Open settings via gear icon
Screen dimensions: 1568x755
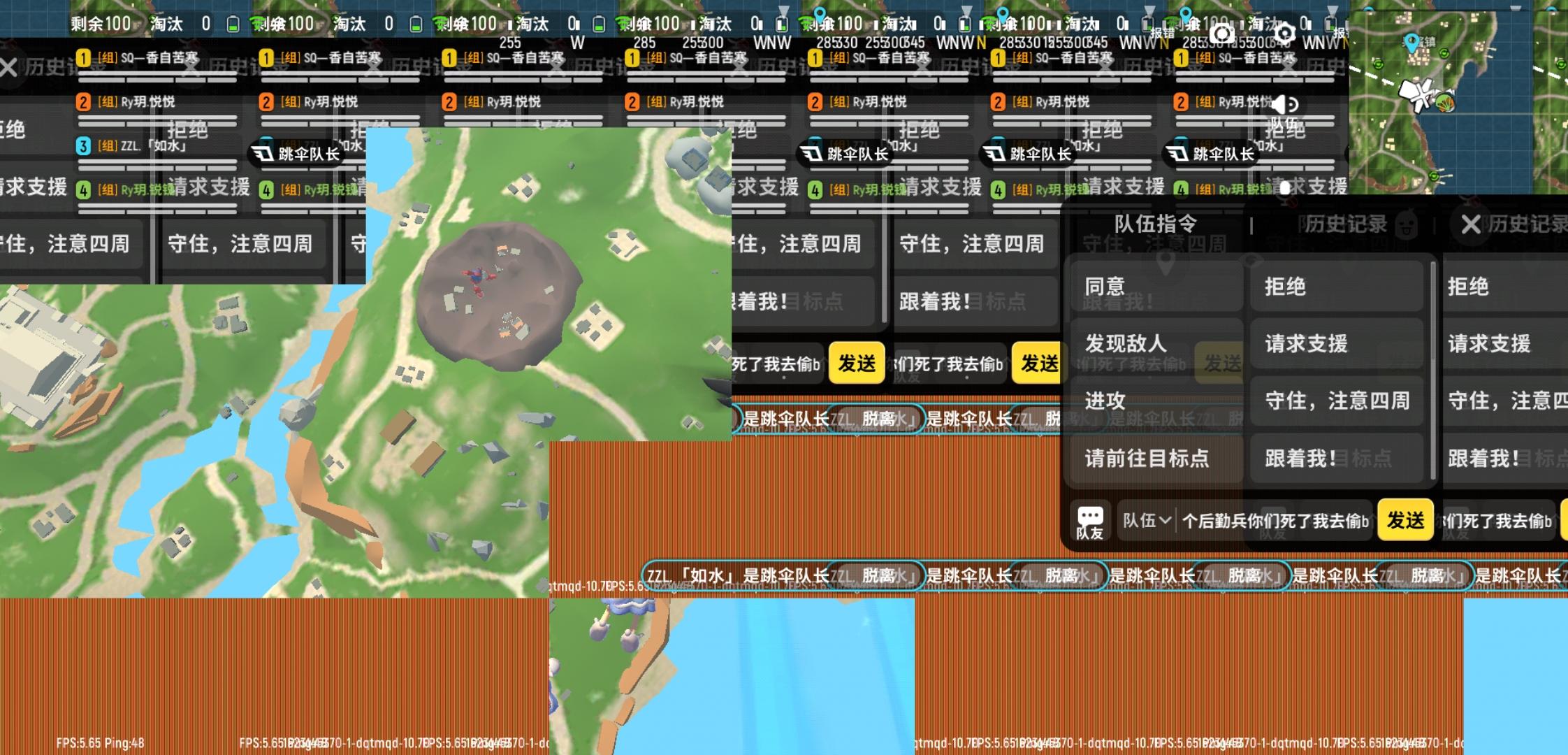click(1284, 33)
